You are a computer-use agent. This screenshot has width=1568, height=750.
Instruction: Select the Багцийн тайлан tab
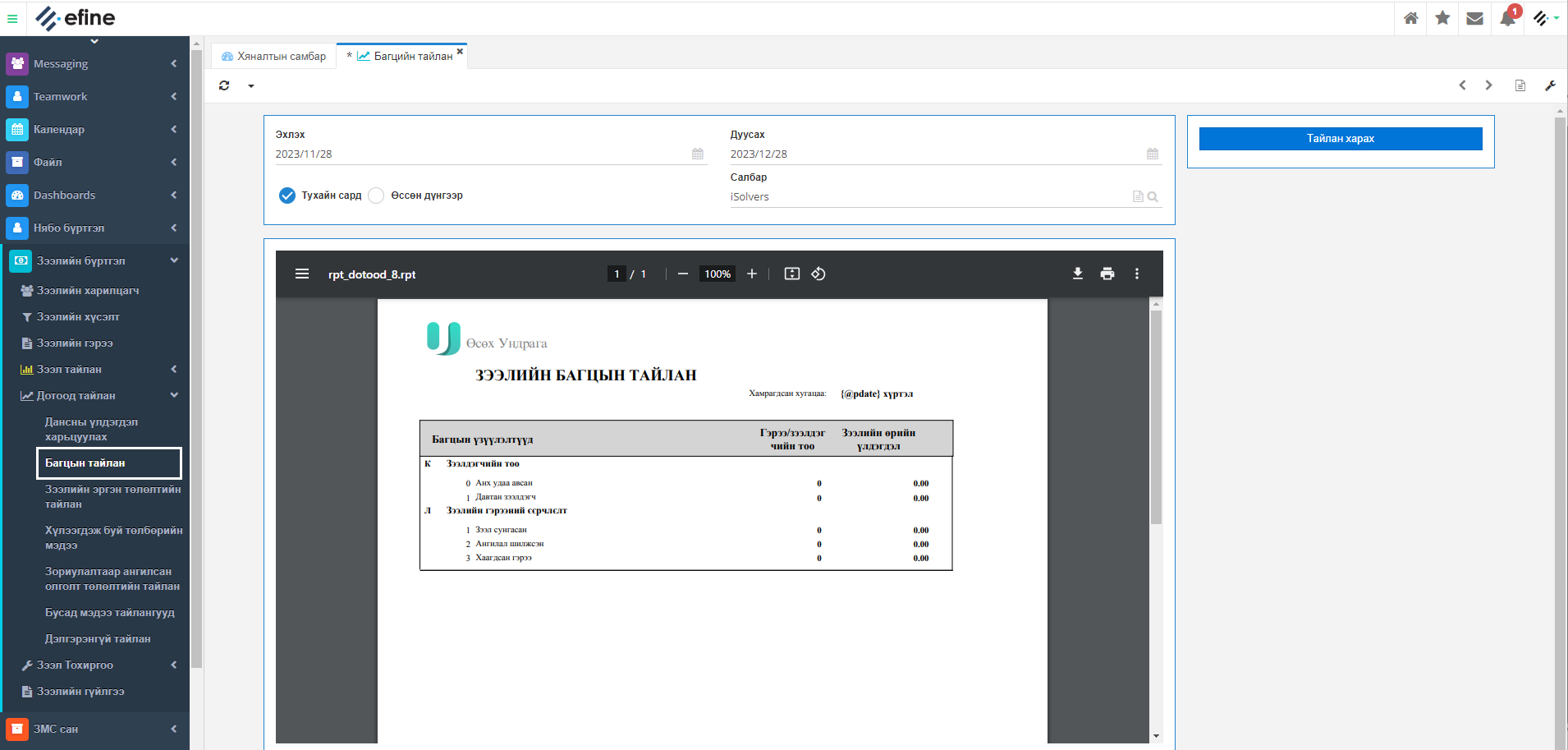(x=403, y=56)
